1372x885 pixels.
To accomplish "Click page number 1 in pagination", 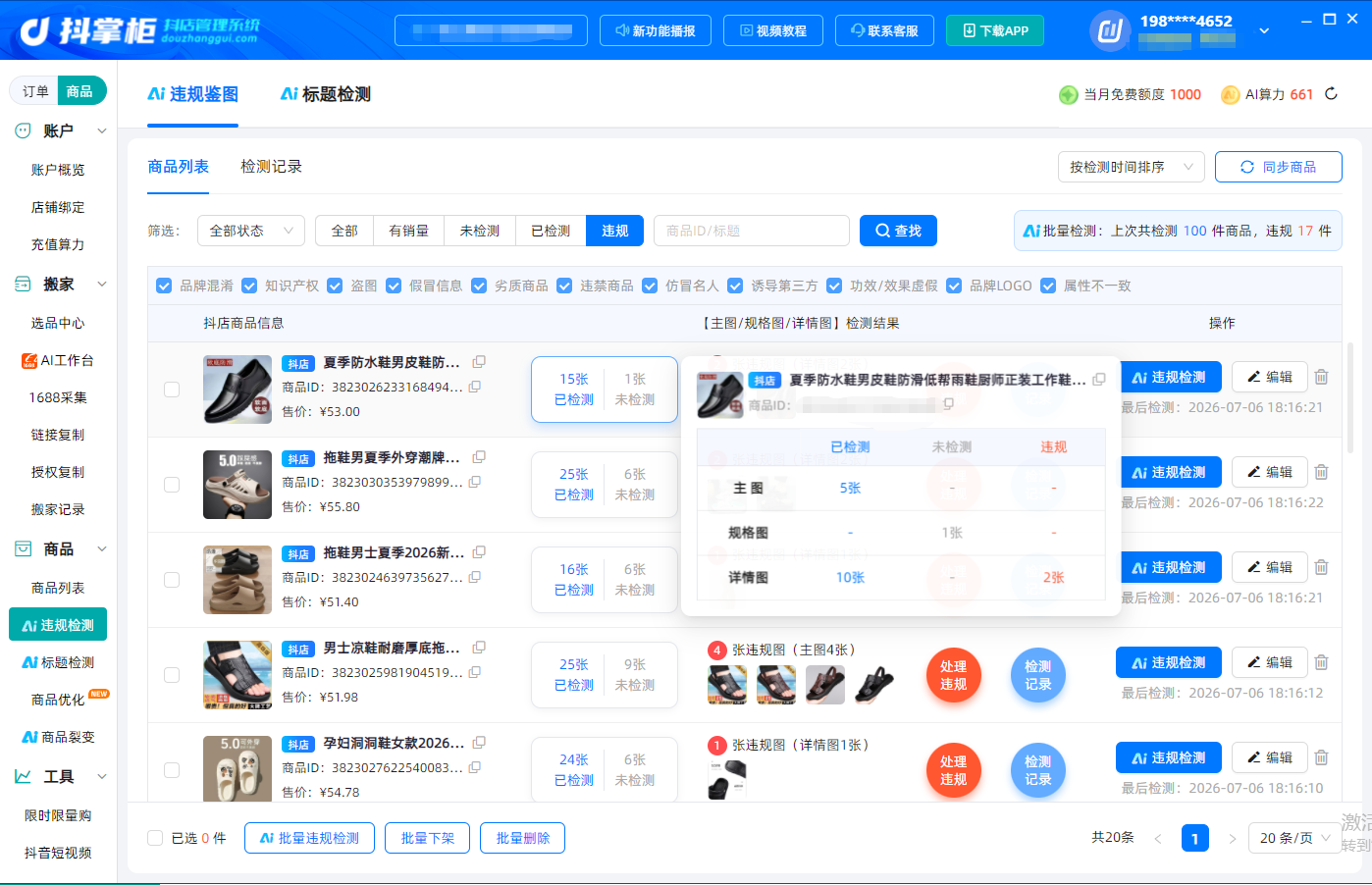I will [x=1194, y=838].
